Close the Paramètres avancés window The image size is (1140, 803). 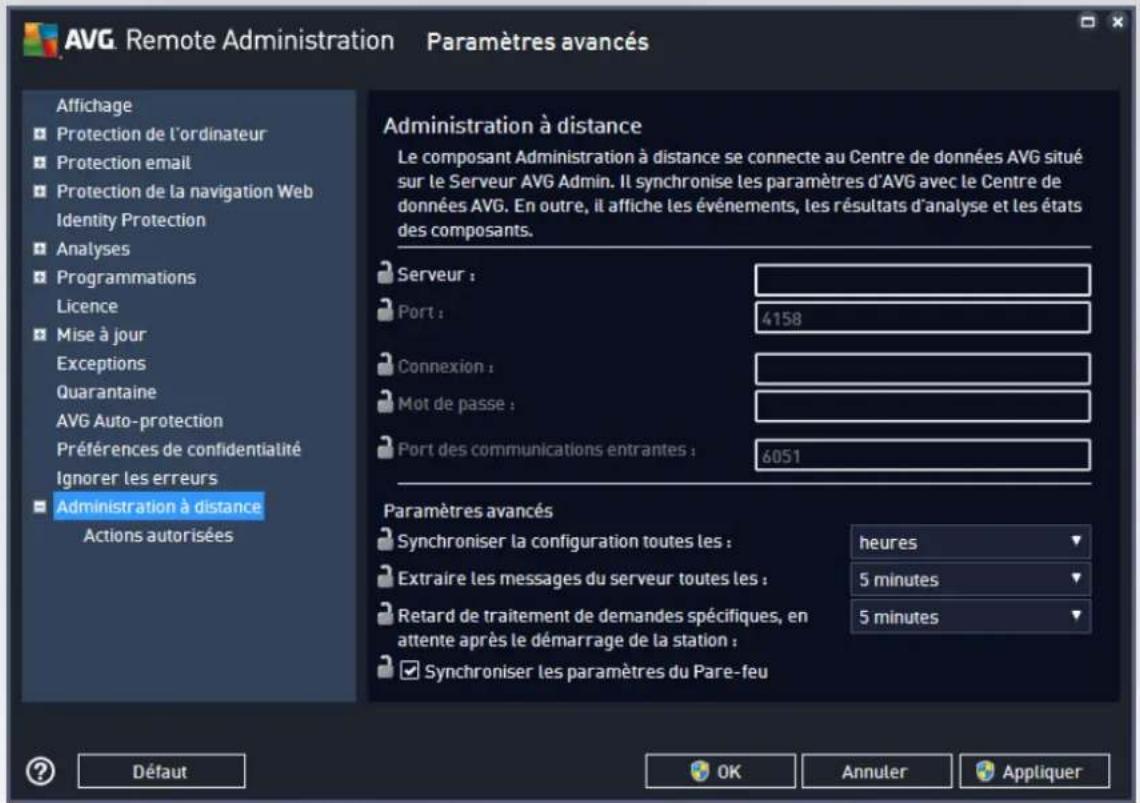click(1118, 22)
